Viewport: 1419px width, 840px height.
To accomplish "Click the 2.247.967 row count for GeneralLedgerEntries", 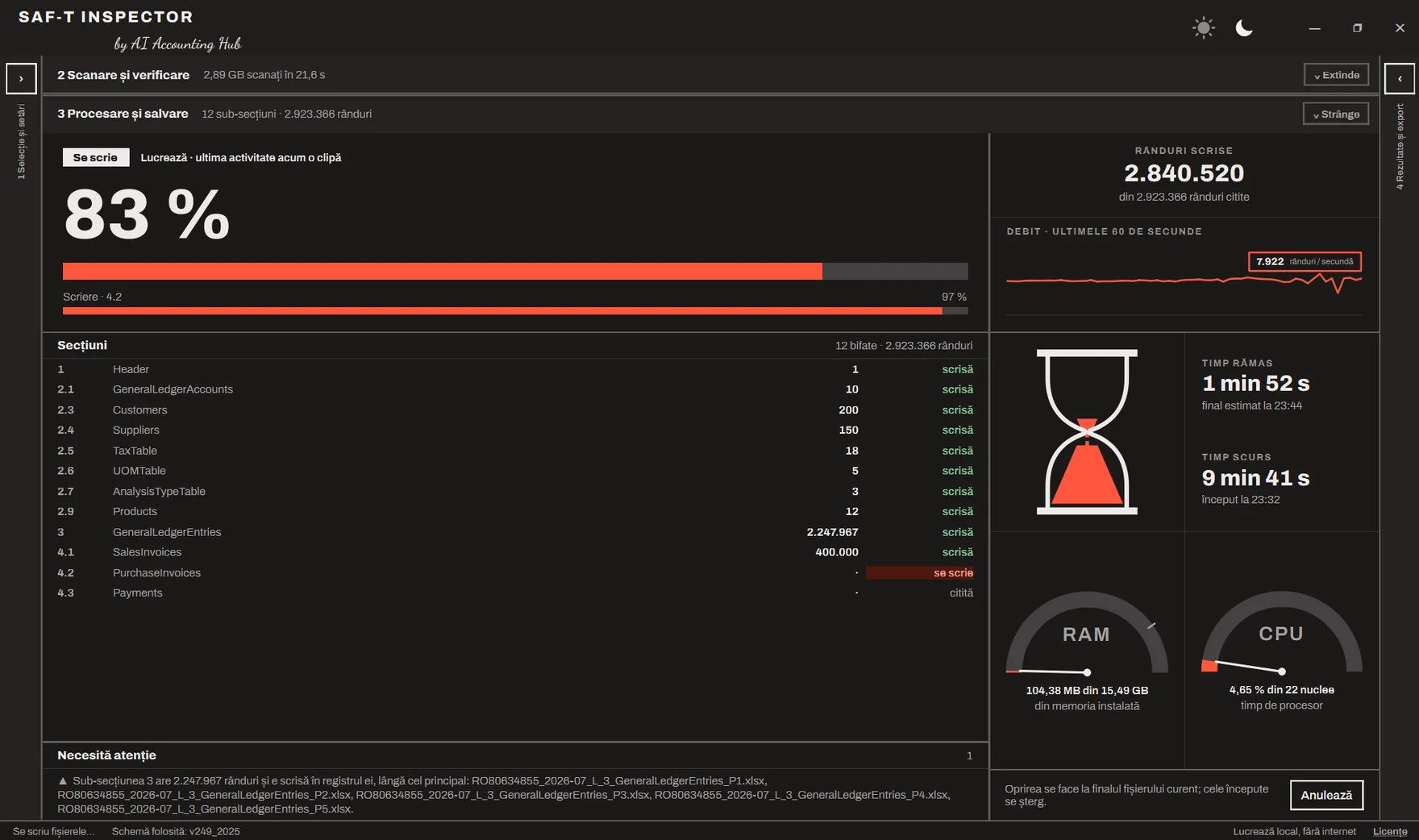I will pyautogui.click(x=832, y=532).
